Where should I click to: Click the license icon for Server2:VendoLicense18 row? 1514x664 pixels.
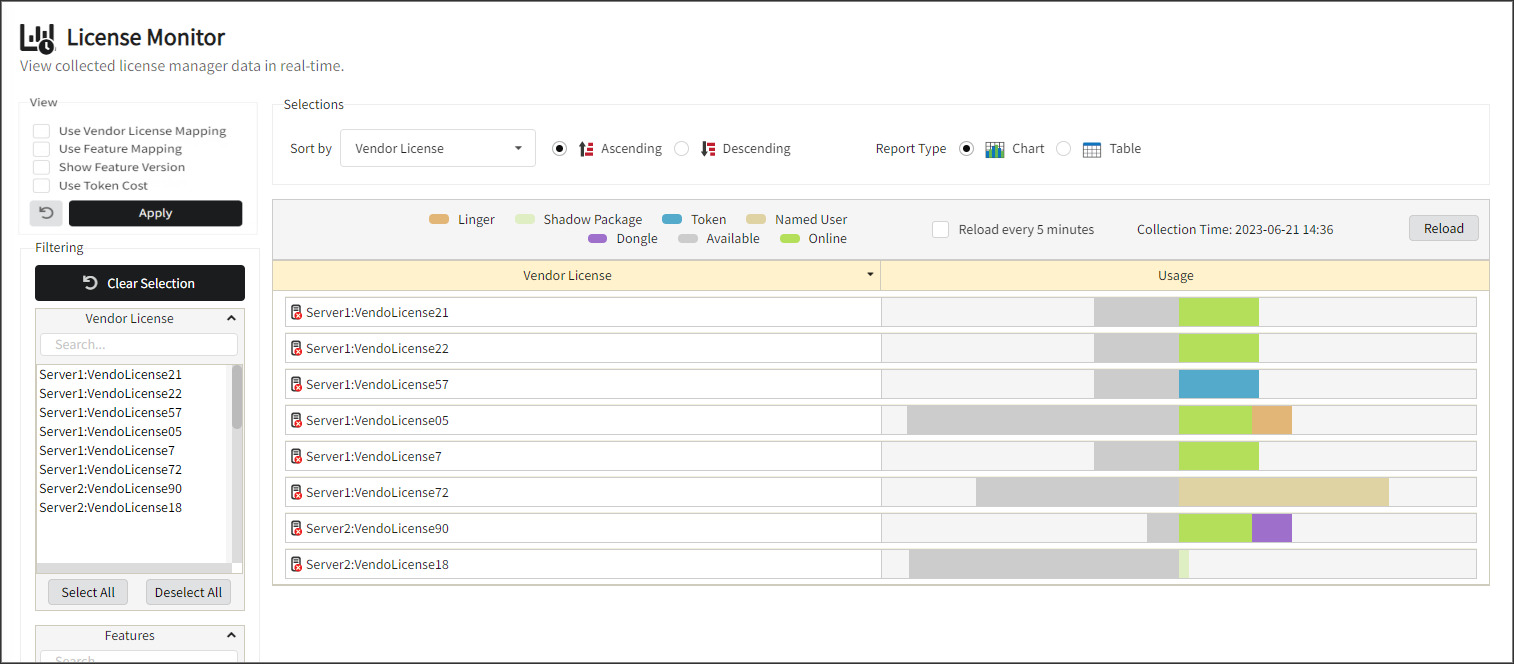tap(296, 564)
